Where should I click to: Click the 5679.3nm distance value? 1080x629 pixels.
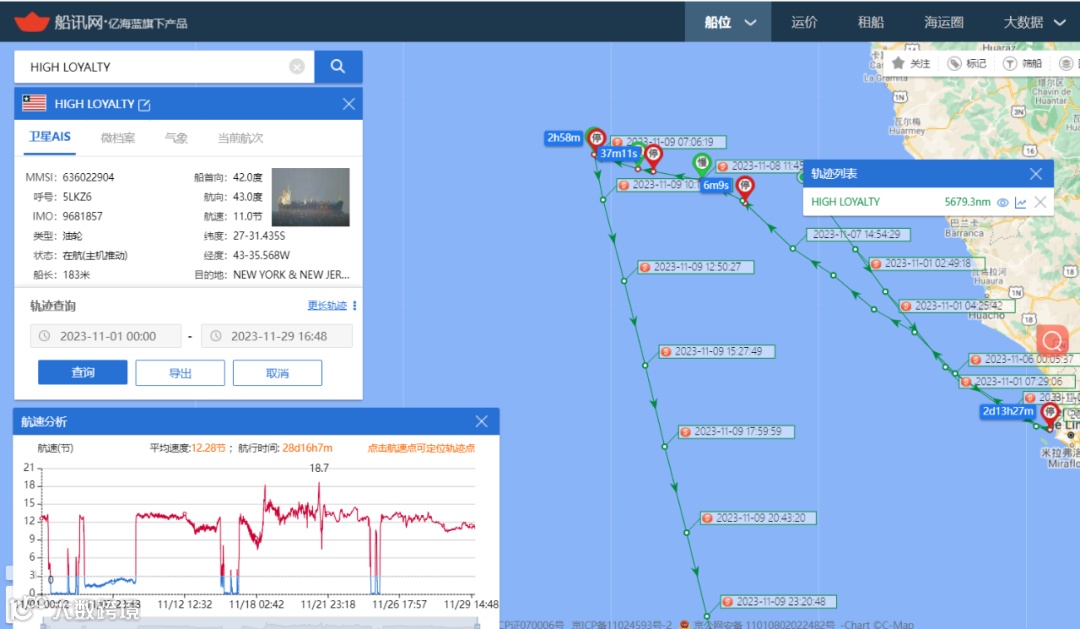(x=967, y=202)
